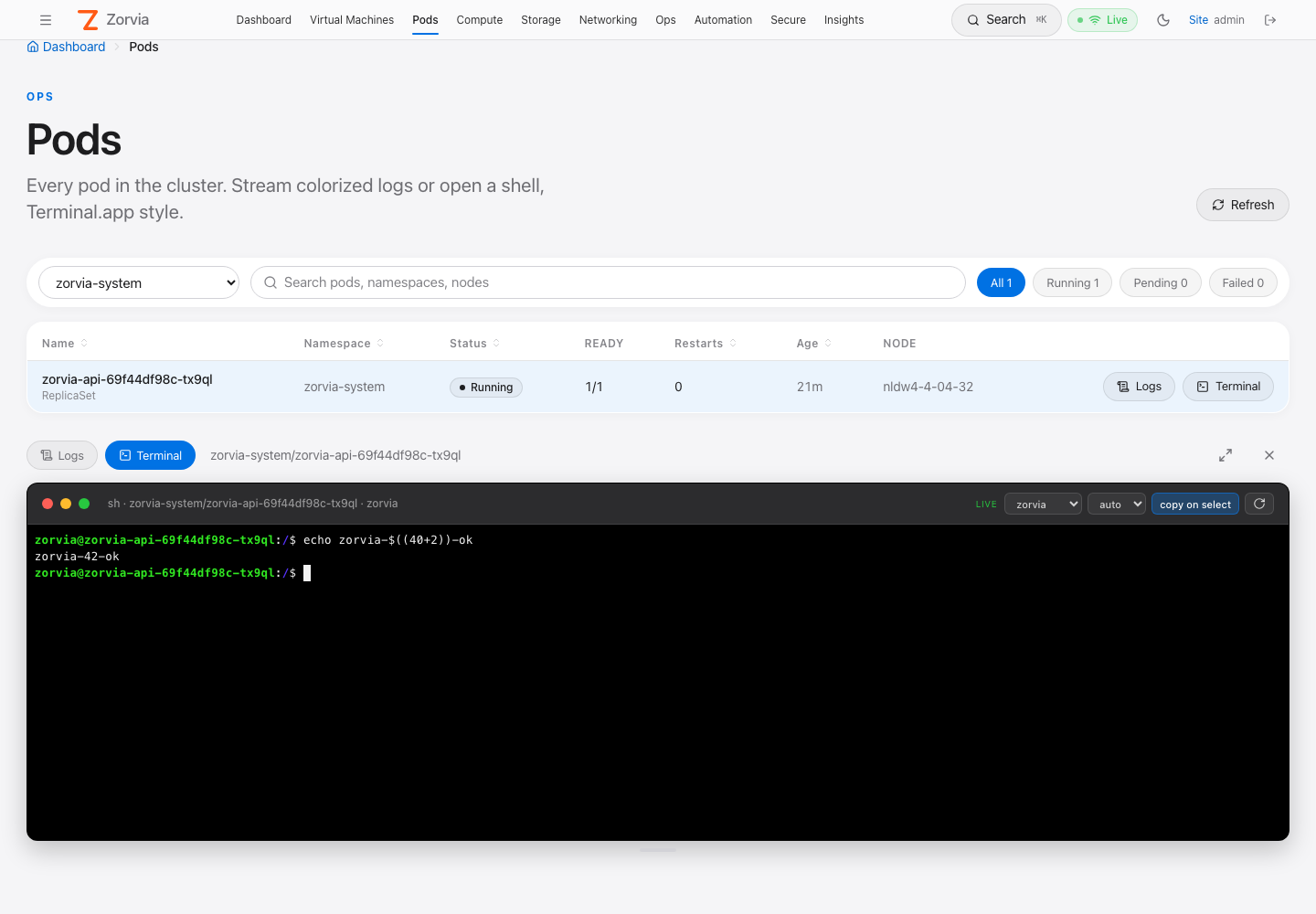This screenshot has width=1316, height=914.
Task: Click the red terminal window dot
Action: [48, 504]
